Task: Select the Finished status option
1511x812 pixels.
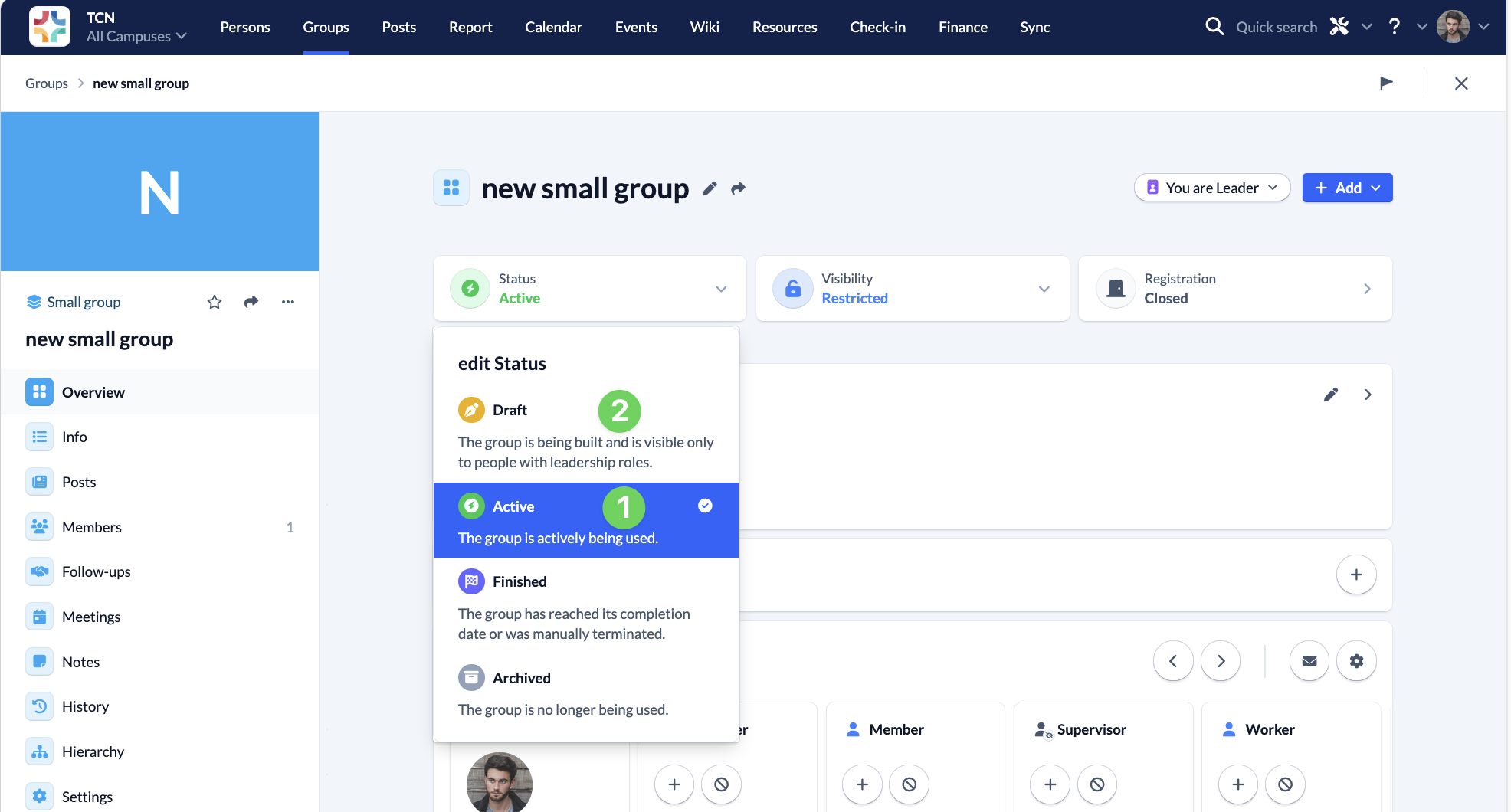Action: (x=519, y=582)
